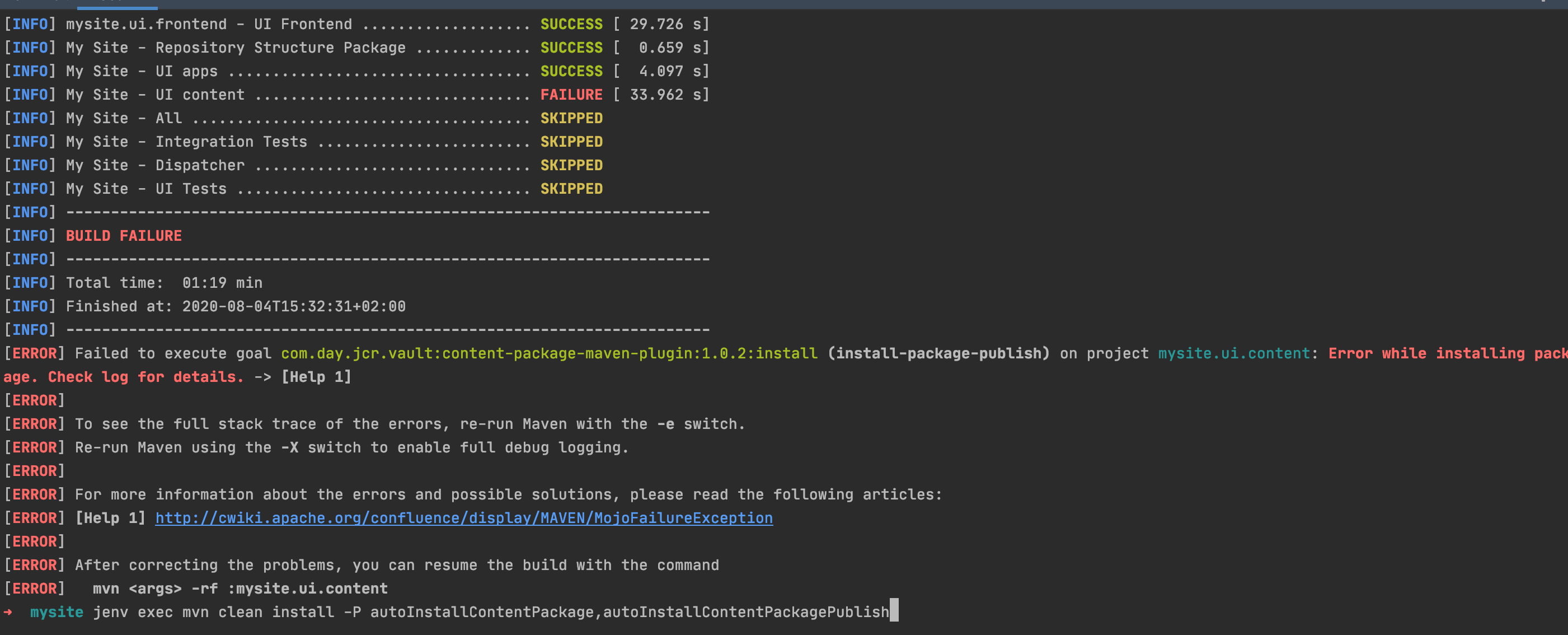Screen dimensions: 1568x635
Task: Click the INFO tag beside My Site All
Action: point(29,118)
